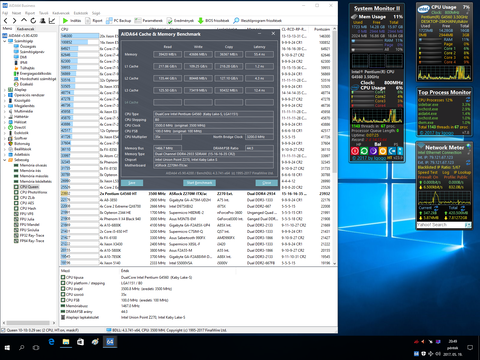Open the graph chart toolbar icon
The image size is (480, 360).
tap(52, 21)
